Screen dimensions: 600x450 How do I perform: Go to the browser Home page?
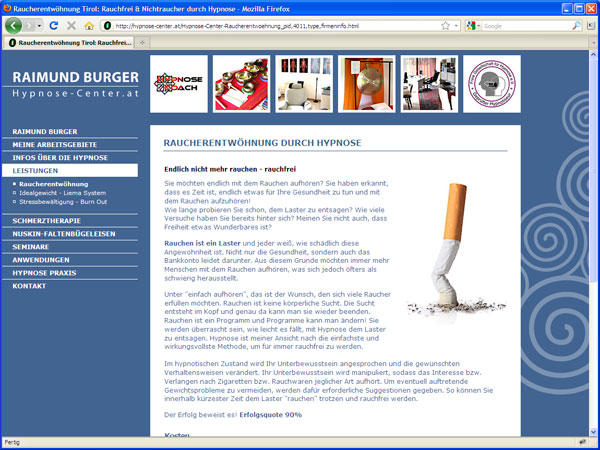coord(89,26)
